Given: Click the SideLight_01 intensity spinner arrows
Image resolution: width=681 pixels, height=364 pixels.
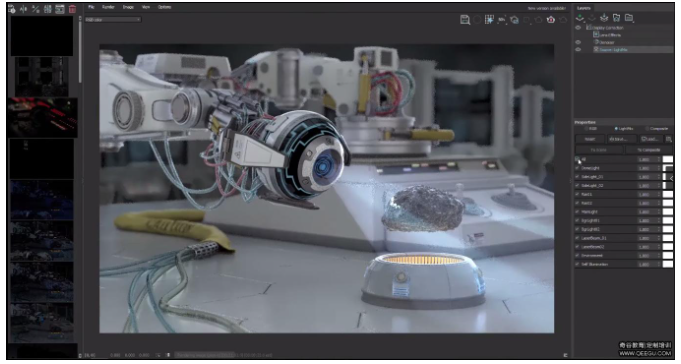Looking at the screenshot, I should 659,177.
